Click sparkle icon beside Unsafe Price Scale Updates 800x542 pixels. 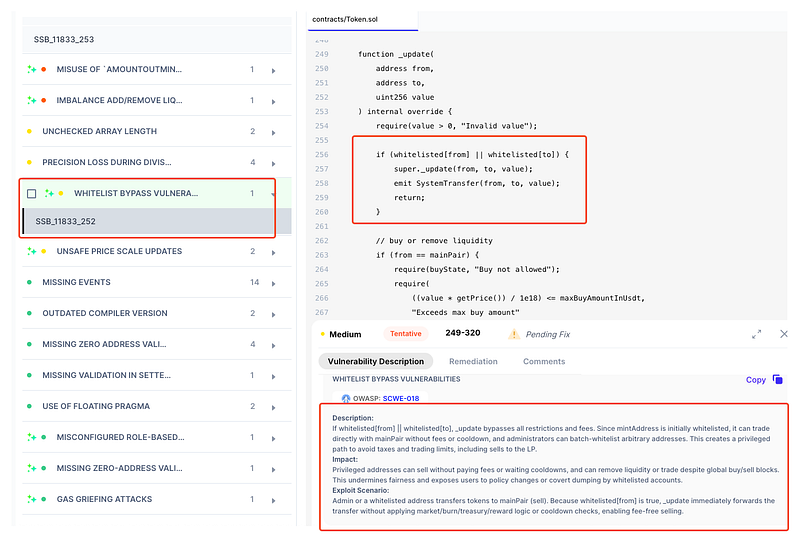(32, 252)
